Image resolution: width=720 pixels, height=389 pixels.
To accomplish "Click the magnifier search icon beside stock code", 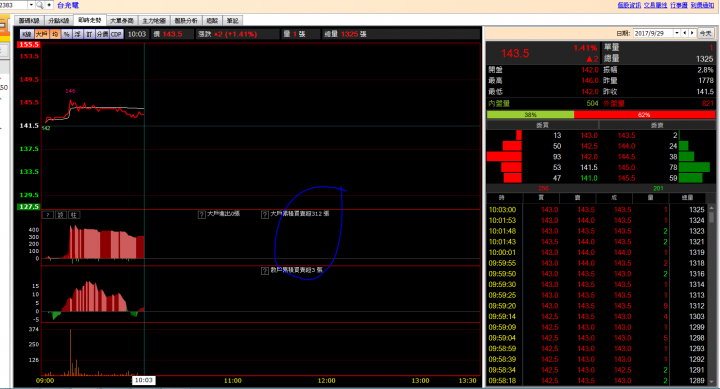I will click(x=40, y=5).
